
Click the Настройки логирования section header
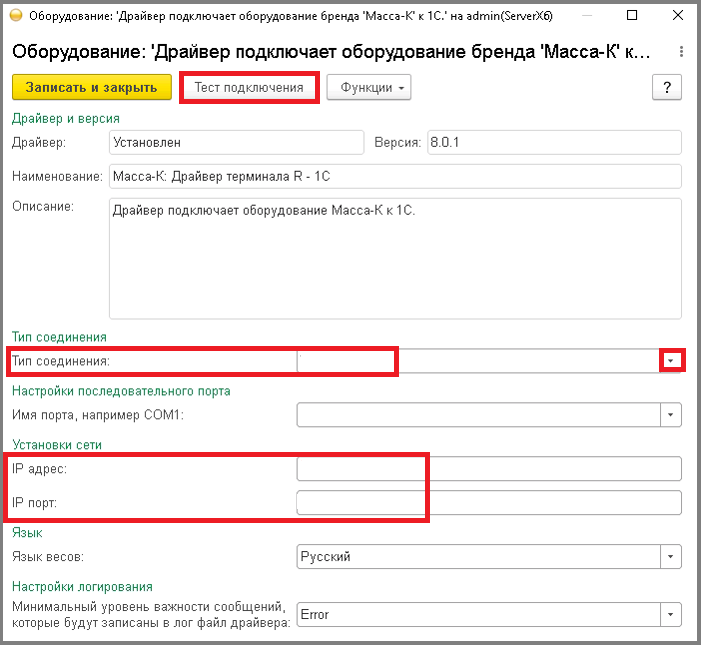point(82,586)
